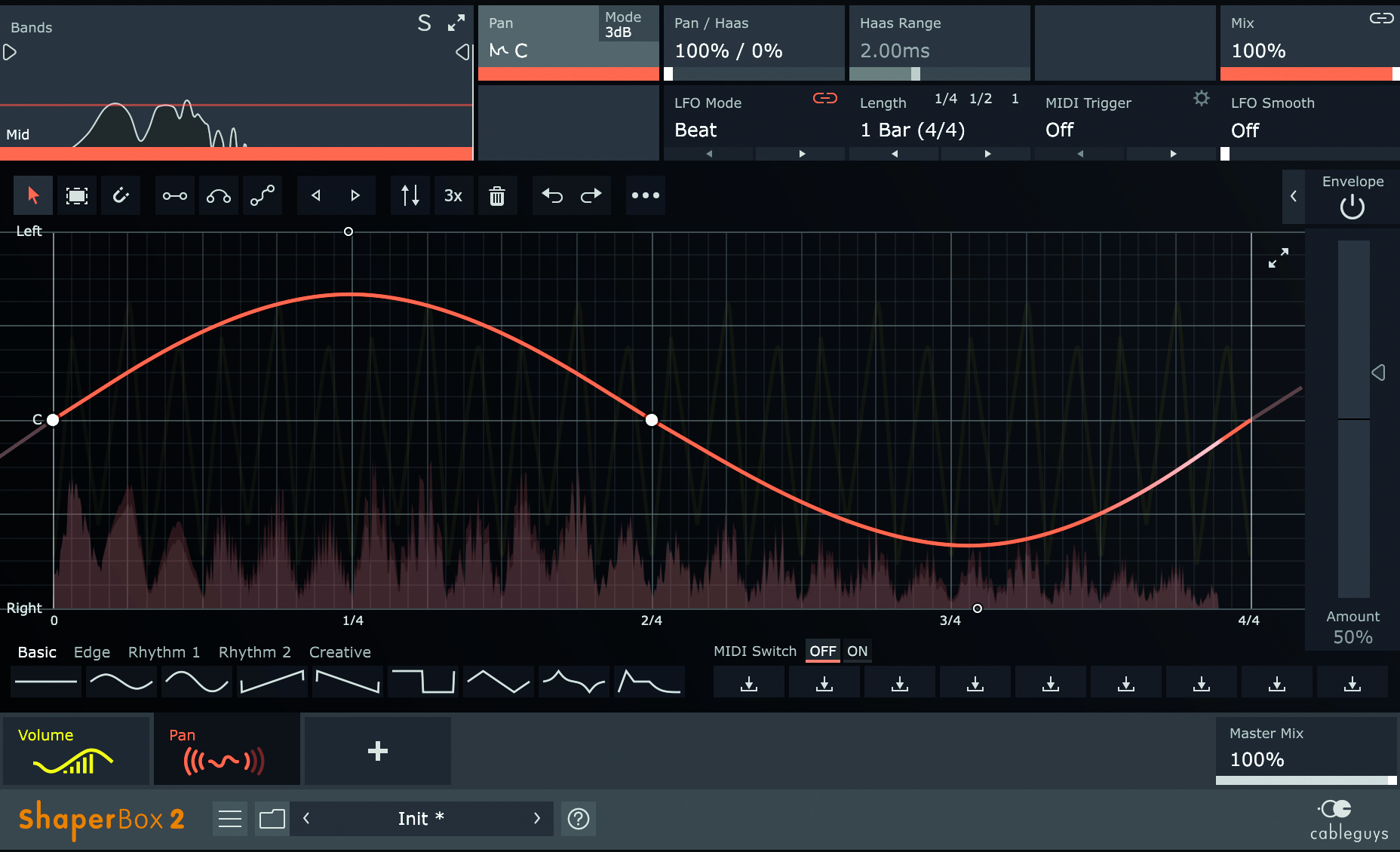Save wave to last user slot
Screen dimensions: 1400x852
pyautogui.click(x=1352, y=683)
